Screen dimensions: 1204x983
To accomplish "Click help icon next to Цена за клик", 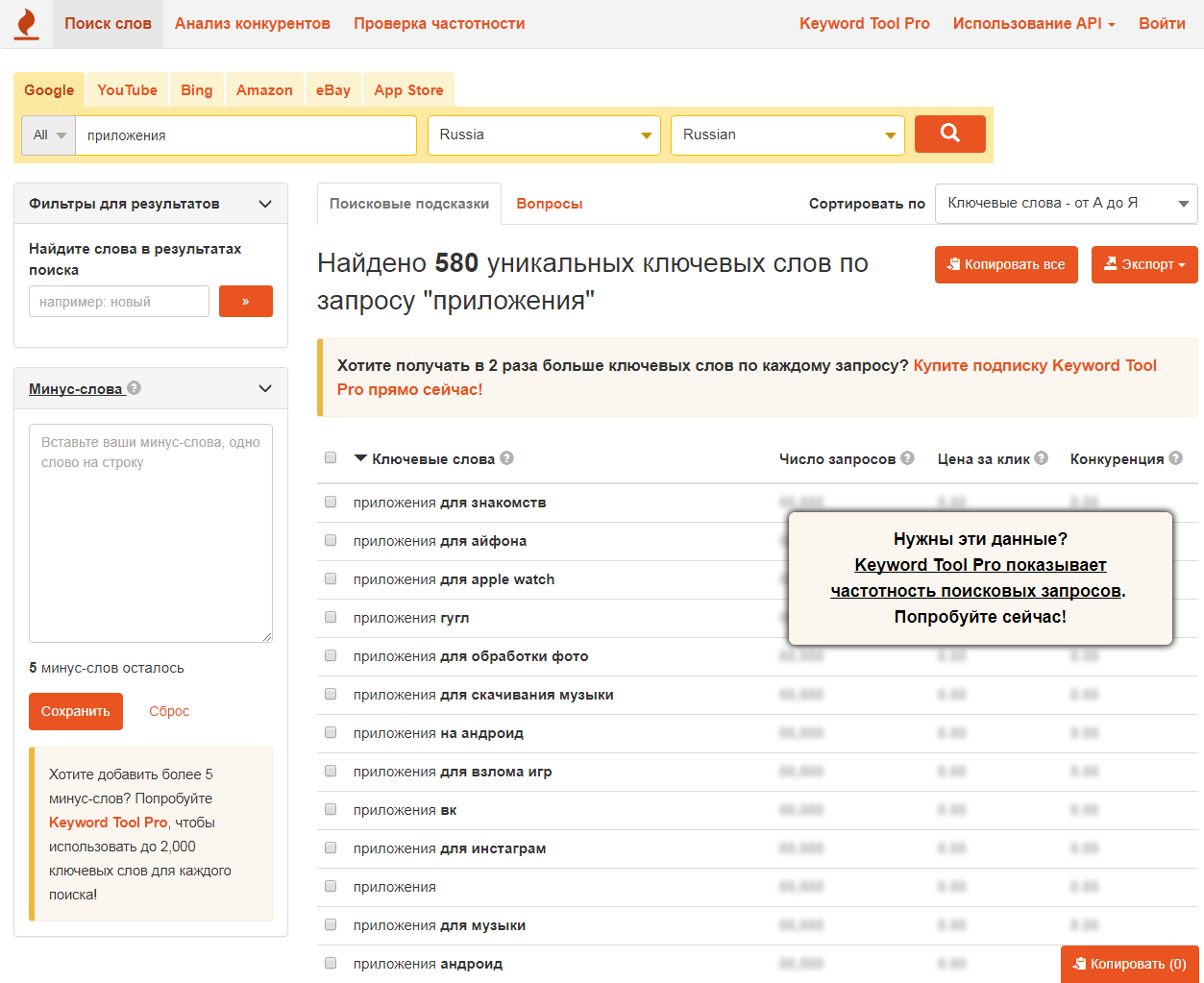I will (x=1040, y=458).
